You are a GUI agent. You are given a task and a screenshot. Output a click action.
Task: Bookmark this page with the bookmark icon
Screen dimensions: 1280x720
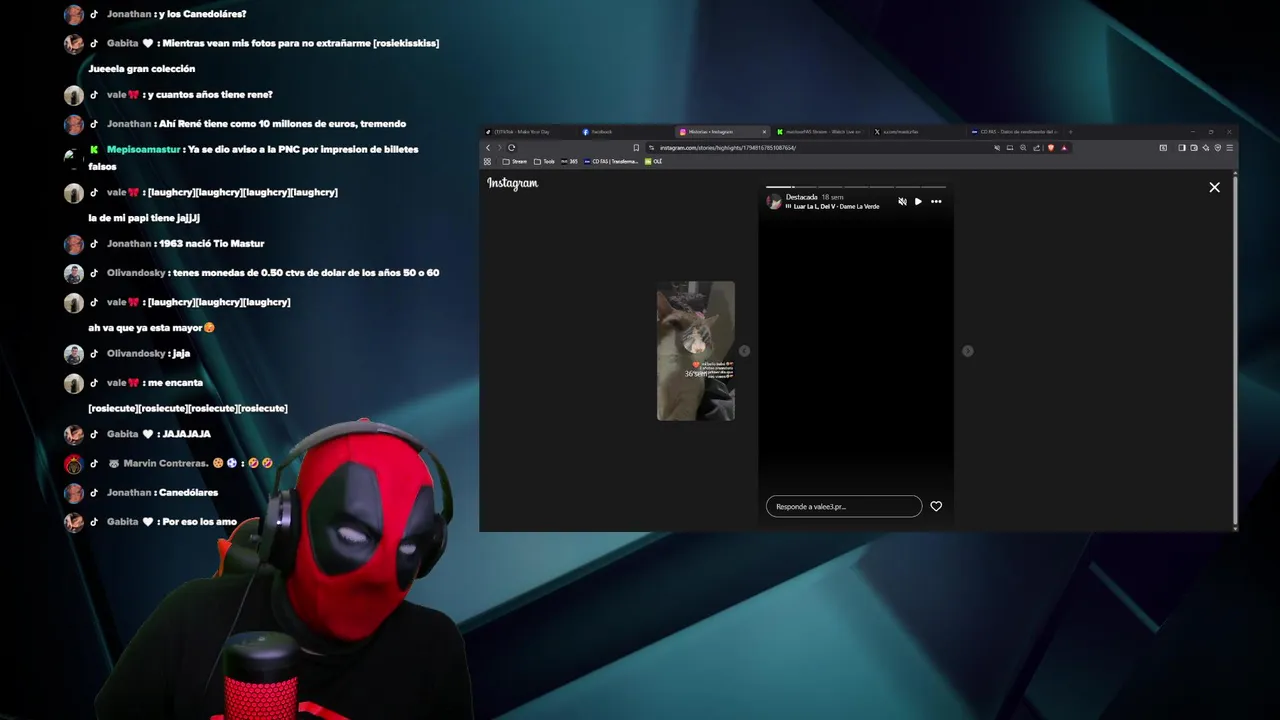tap(636, 148)
